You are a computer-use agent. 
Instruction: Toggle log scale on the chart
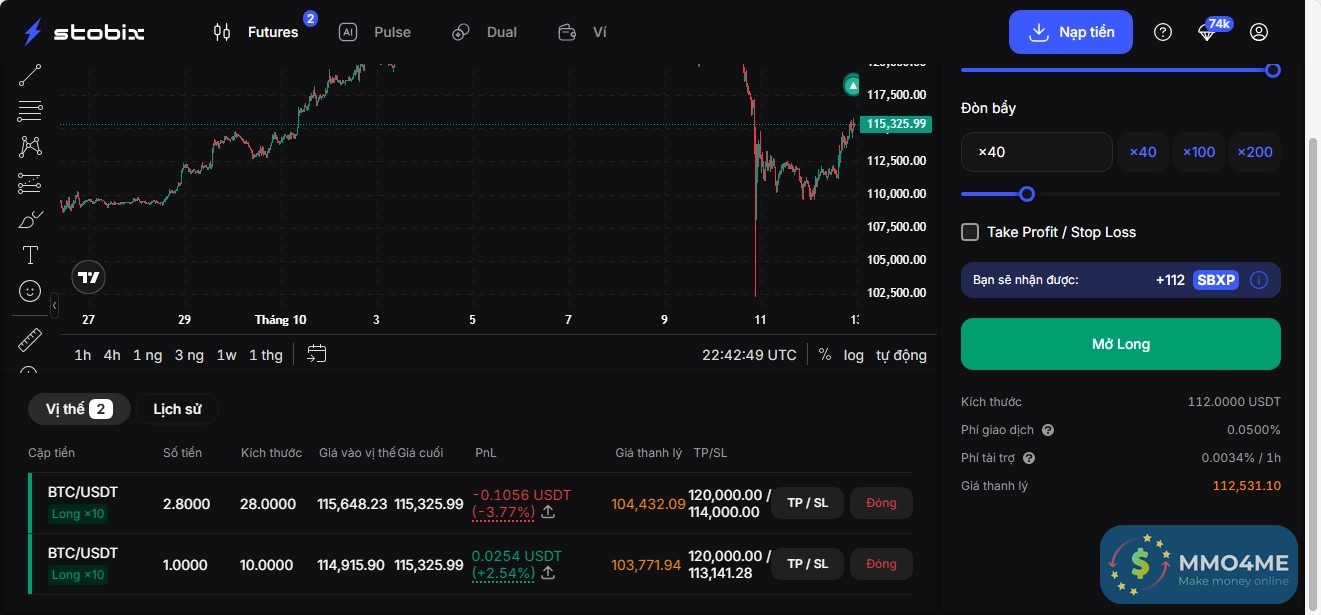coord(853,355)
